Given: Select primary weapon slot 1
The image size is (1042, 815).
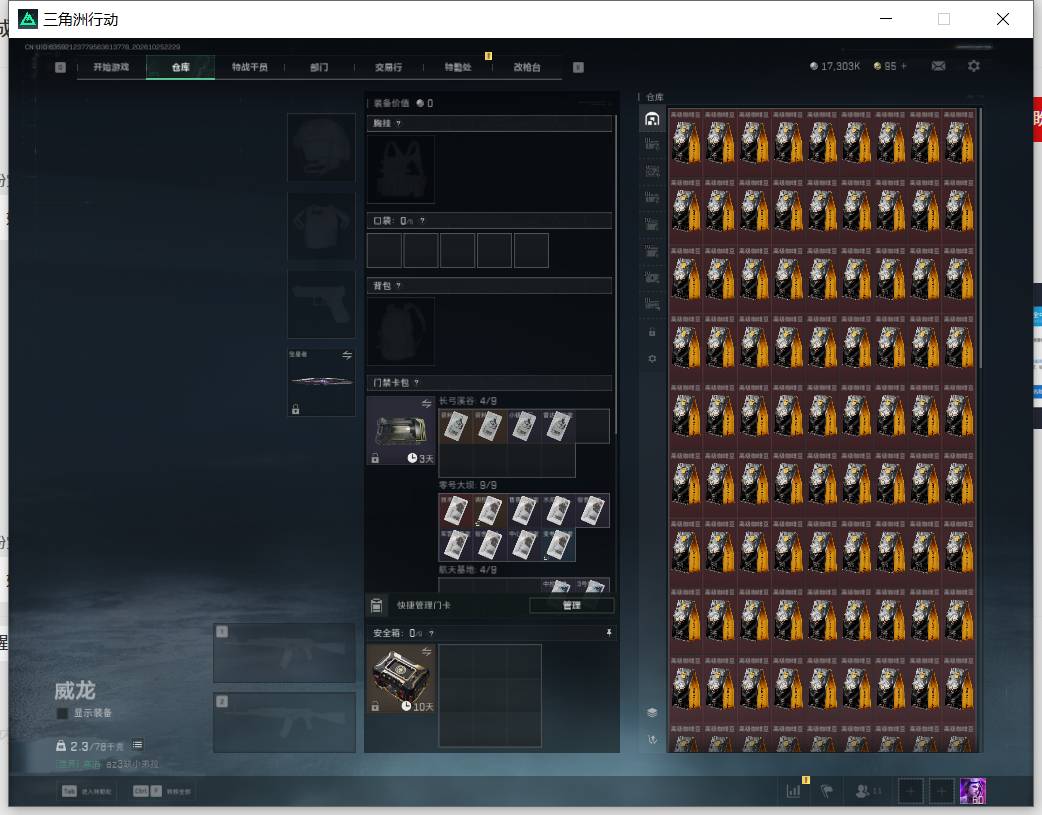Looking at the screenshot, I should click(284, 653).
